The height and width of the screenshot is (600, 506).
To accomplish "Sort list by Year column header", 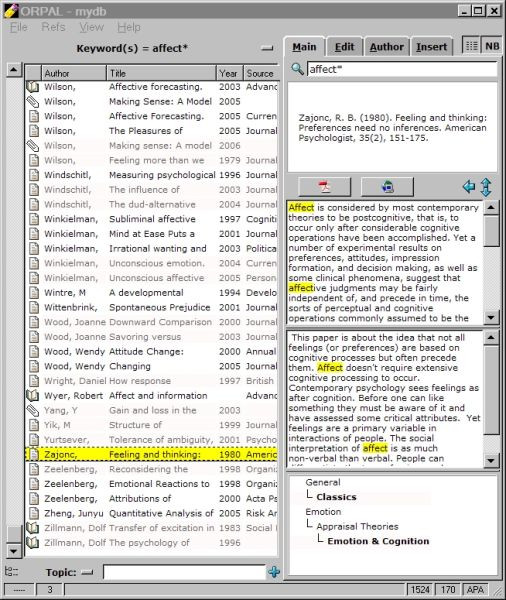I will coord(230,73).
